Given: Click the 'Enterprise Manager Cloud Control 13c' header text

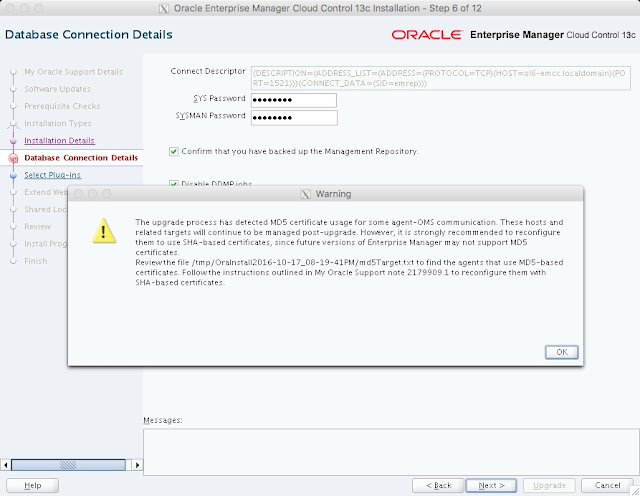Looking at the screenshot, I should (x=553, y=35).
